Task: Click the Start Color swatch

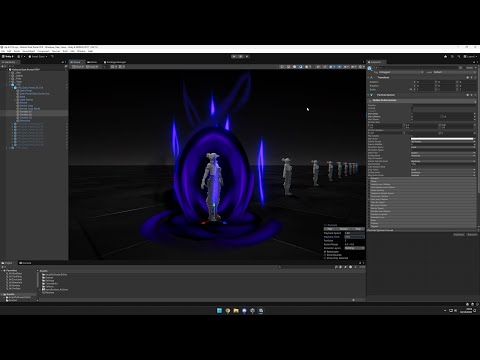Action: click(x=442, y=139)
